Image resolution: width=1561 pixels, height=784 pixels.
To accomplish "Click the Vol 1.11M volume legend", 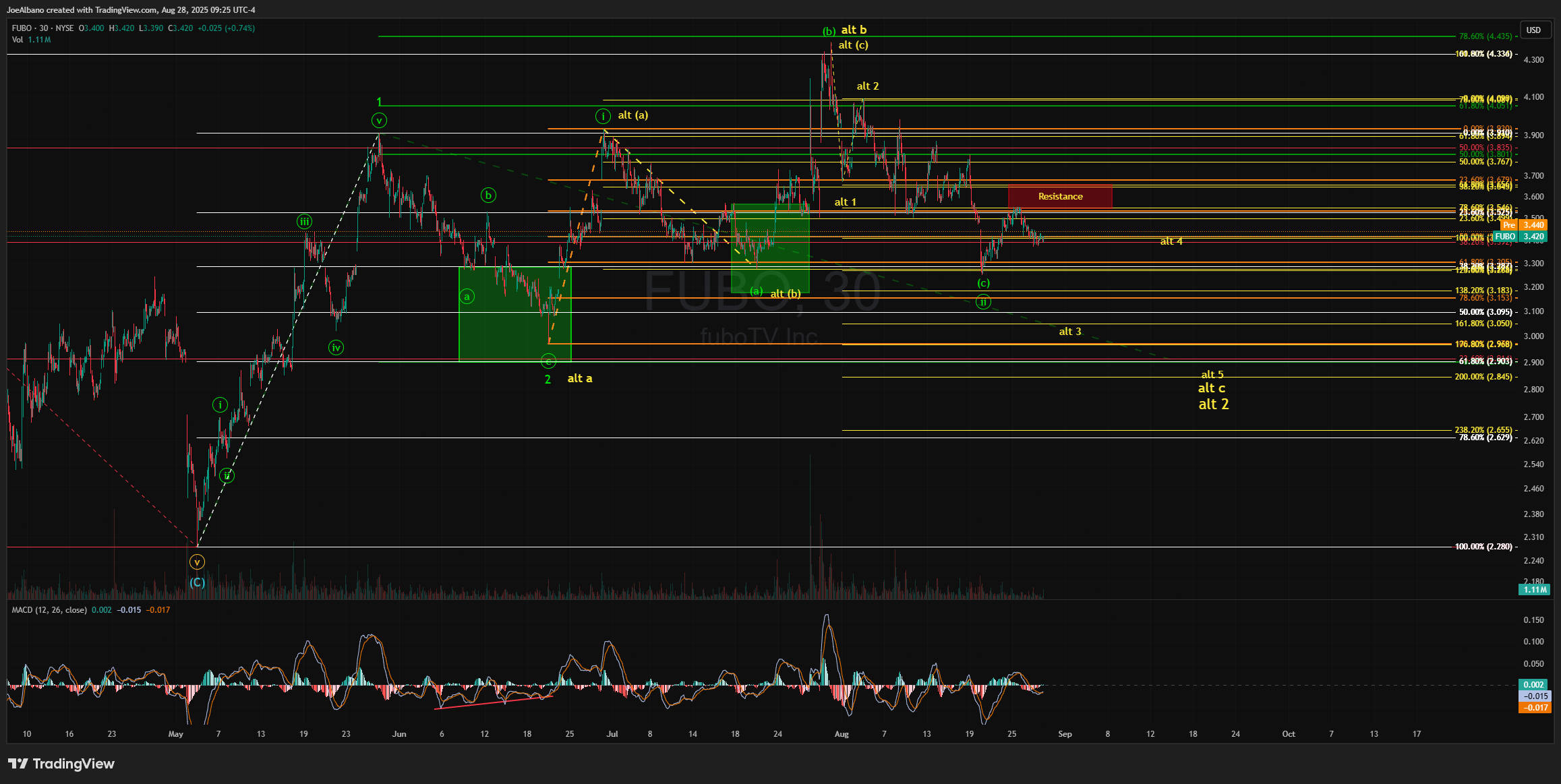I will click(x=31, y=40).
